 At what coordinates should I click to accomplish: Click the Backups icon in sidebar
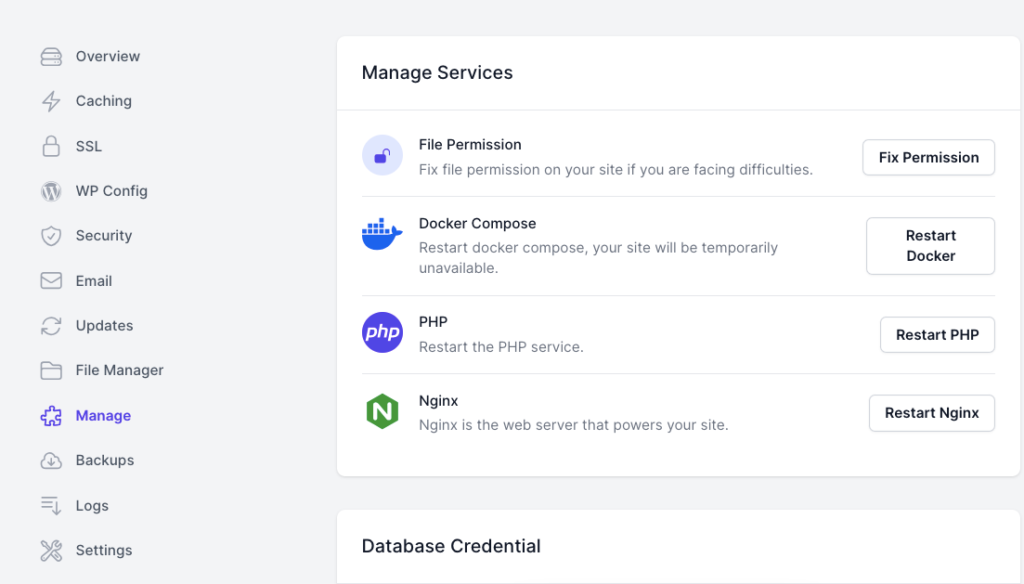coord(51,460)
